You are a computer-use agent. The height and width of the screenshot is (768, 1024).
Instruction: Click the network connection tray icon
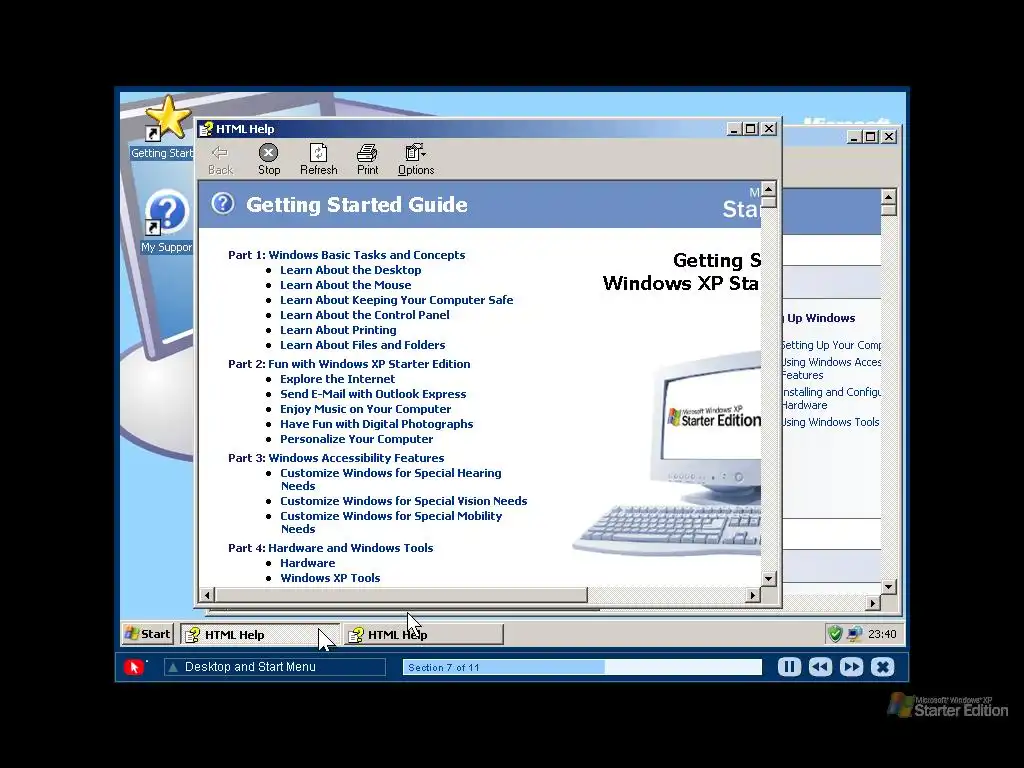854,633
